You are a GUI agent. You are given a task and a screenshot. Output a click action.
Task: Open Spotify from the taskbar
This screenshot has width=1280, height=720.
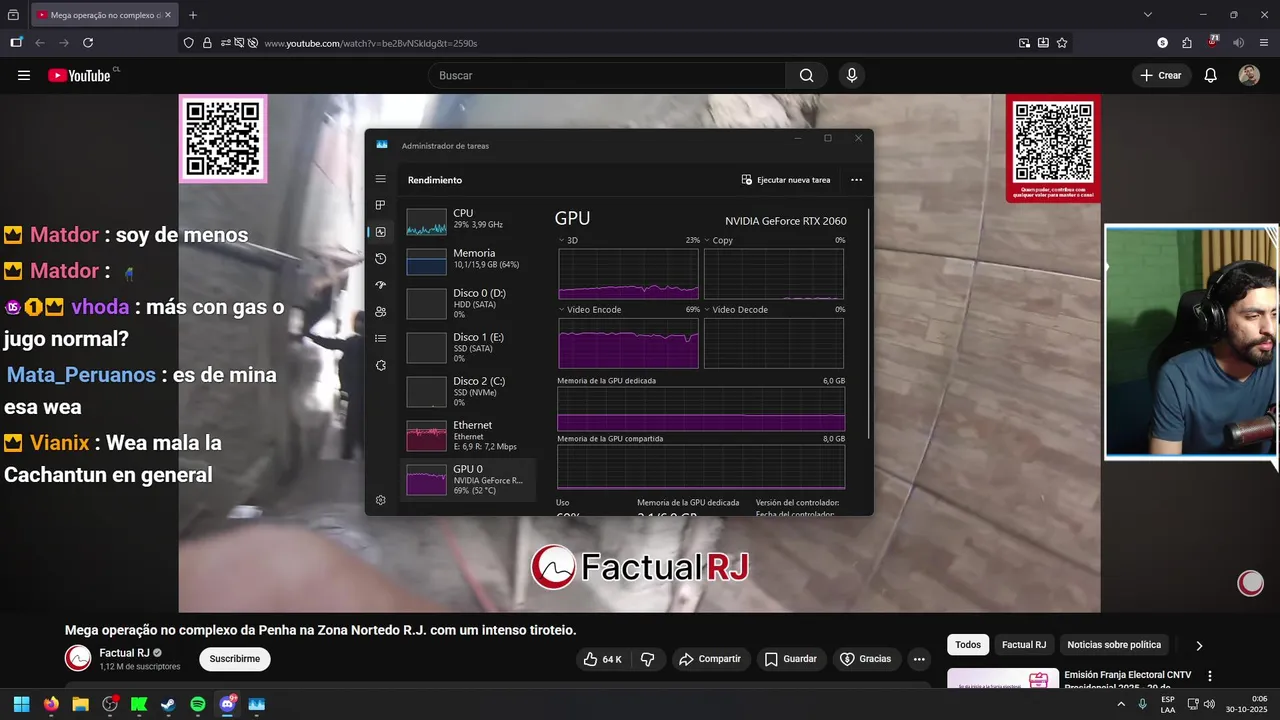pos(198,704)
